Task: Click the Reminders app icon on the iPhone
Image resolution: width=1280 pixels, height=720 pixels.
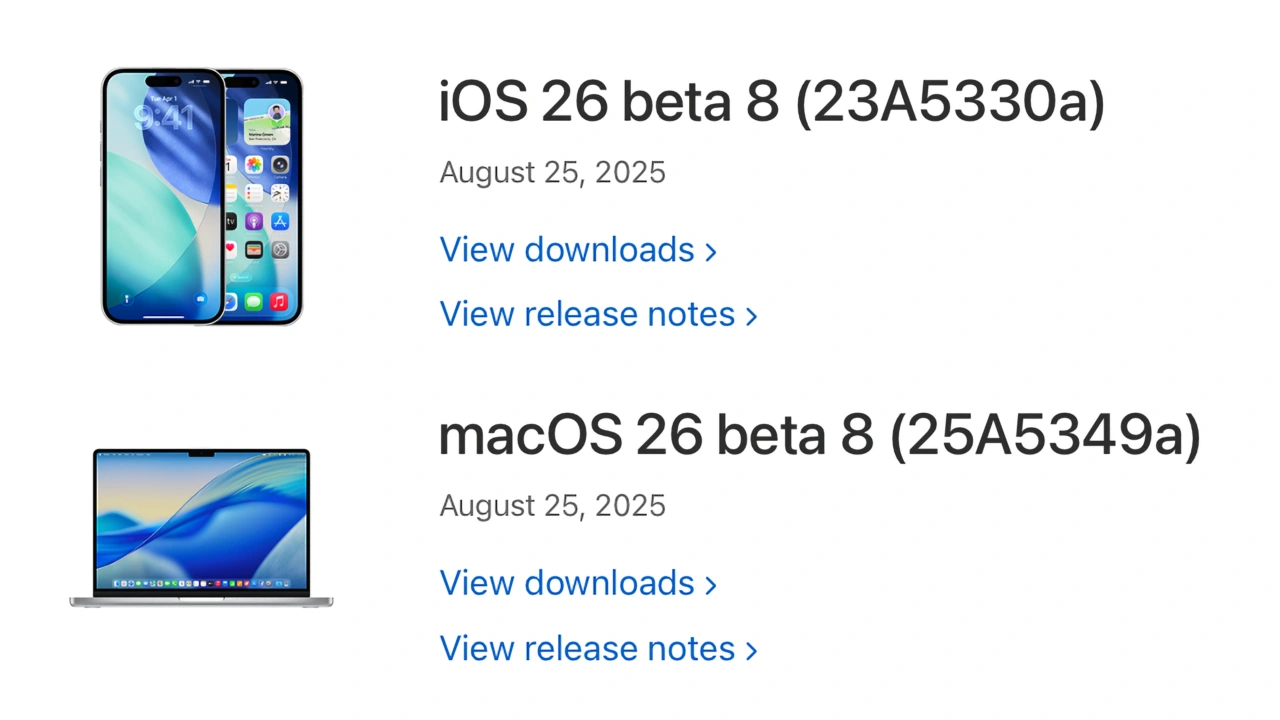Action: coord(254,193)
